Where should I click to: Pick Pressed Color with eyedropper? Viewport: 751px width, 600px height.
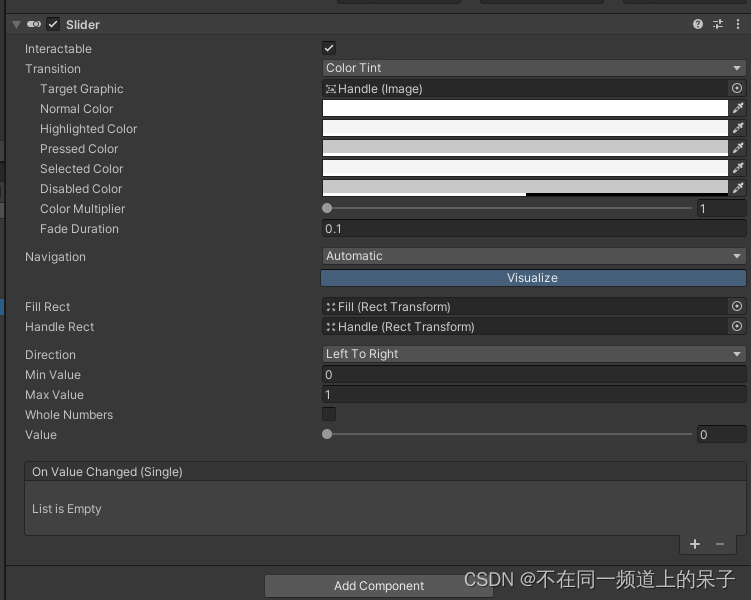[738, 148]
